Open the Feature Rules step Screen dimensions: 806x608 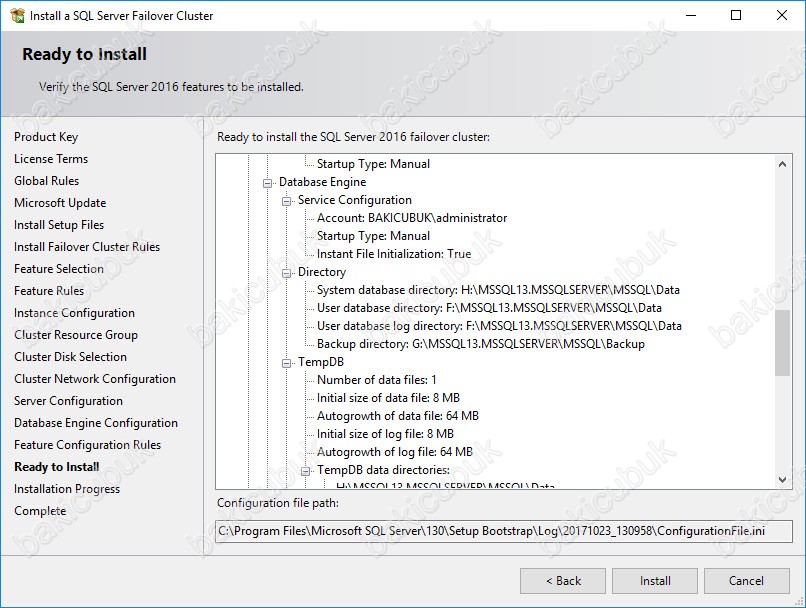(x=49, y=291)
